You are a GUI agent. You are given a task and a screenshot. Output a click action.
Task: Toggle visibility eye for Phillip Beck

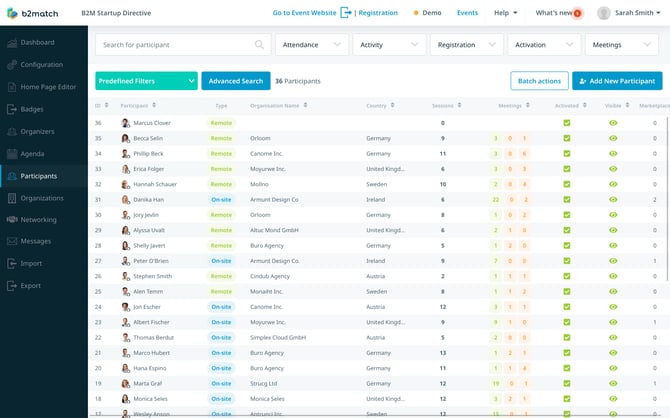(613, 154)
